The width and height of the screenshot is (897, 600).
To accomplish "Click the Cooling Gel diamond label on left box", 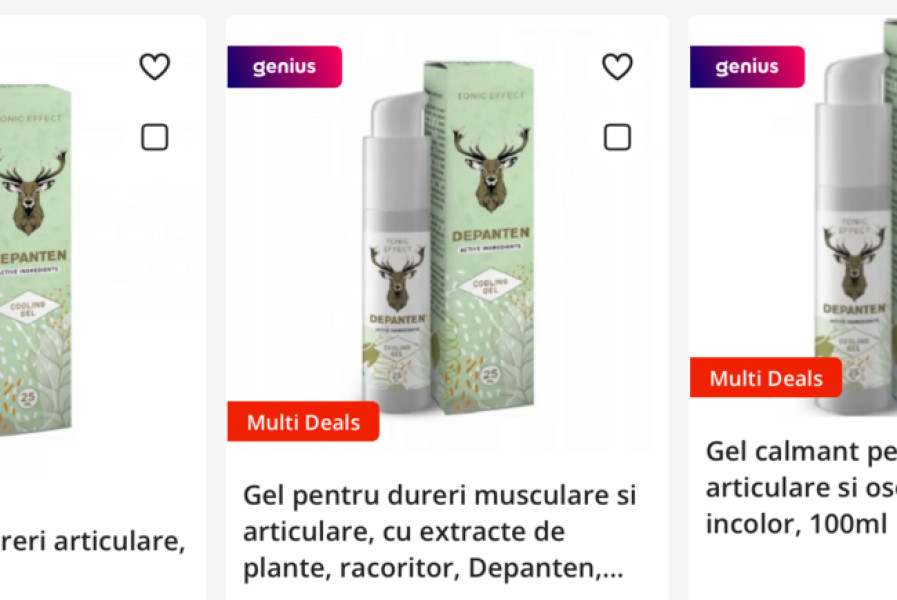I will tap(27, 308).
